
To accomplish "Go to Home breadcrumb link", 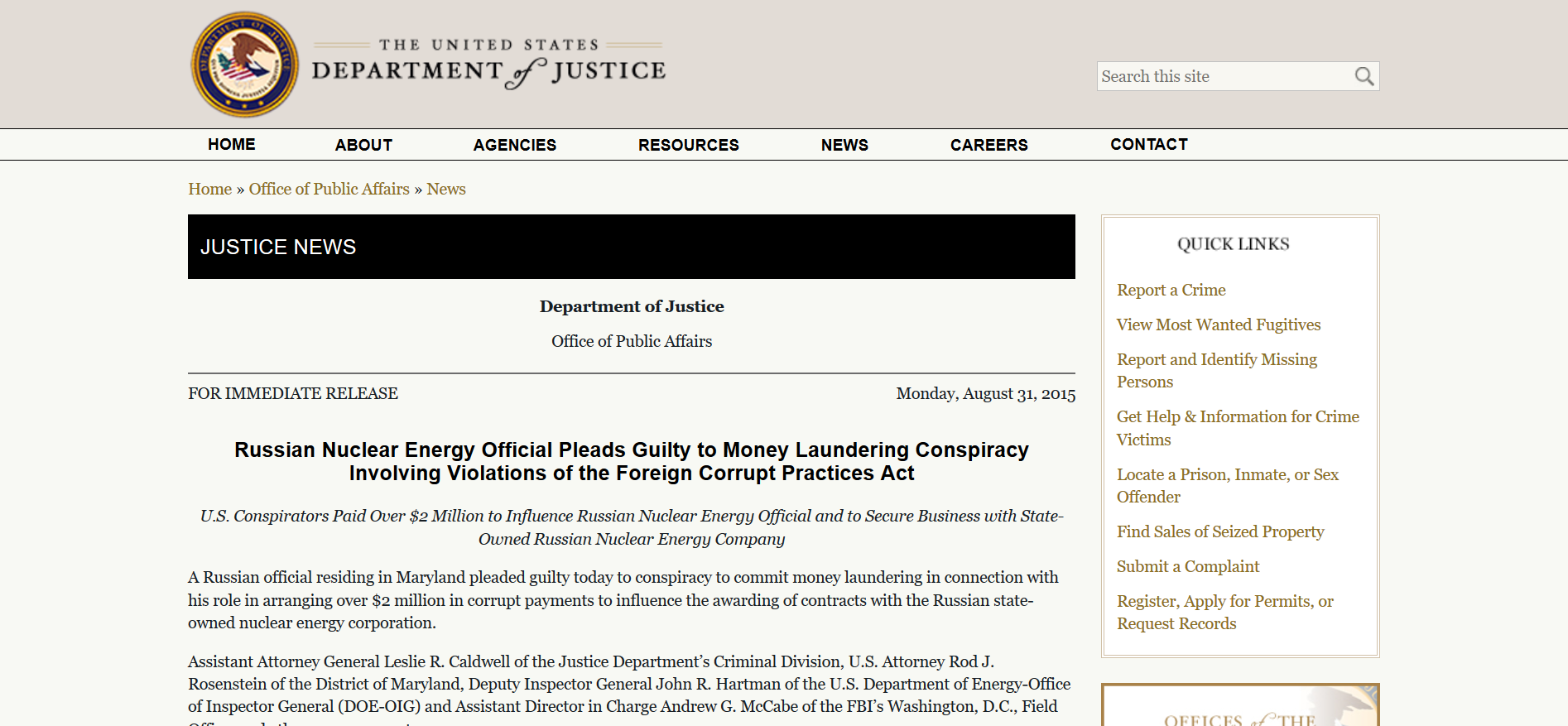I will click(209, 189).
